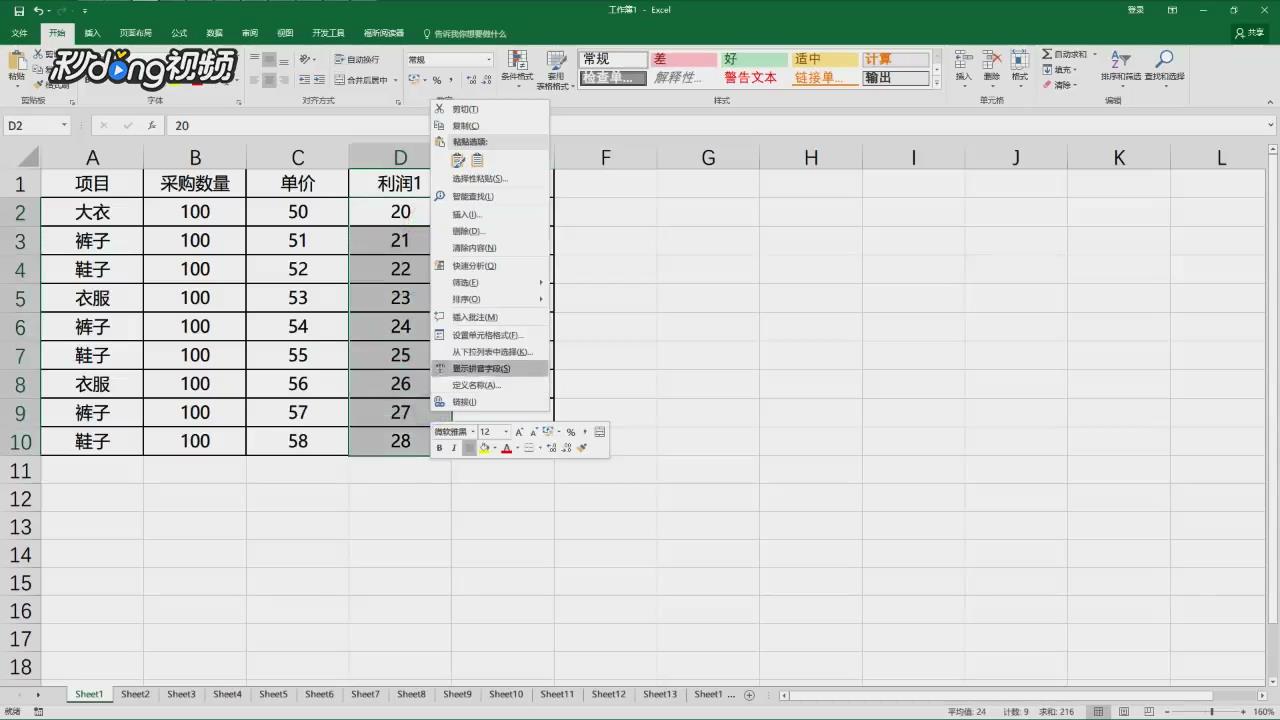Click the Clear (清除) eraser icon
Screen dimensions: 1280x720
tap(1047, 85)
